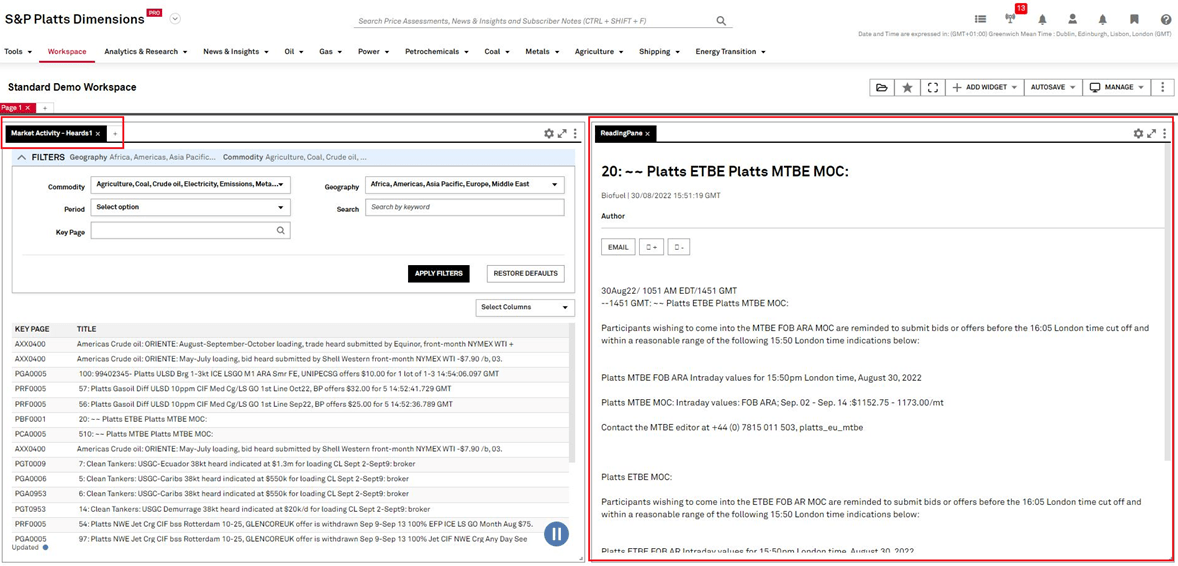Screen dimensions: 1178x566
Task: Add a new tab beside Market Activity - Heards1
Action: click(x=115, y=133)
